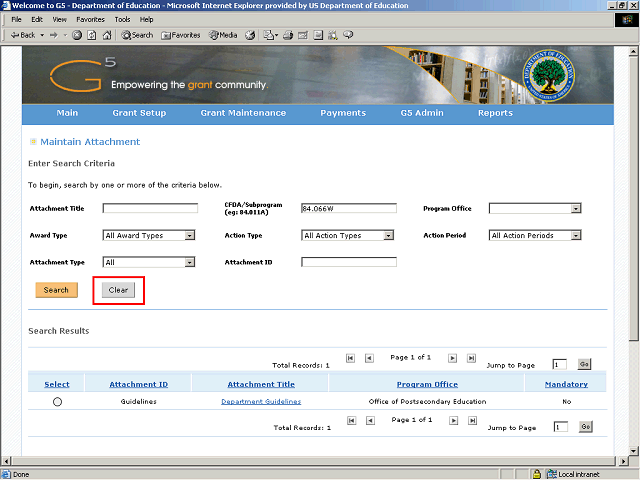Open the Main navigation tab

point(67,113)
